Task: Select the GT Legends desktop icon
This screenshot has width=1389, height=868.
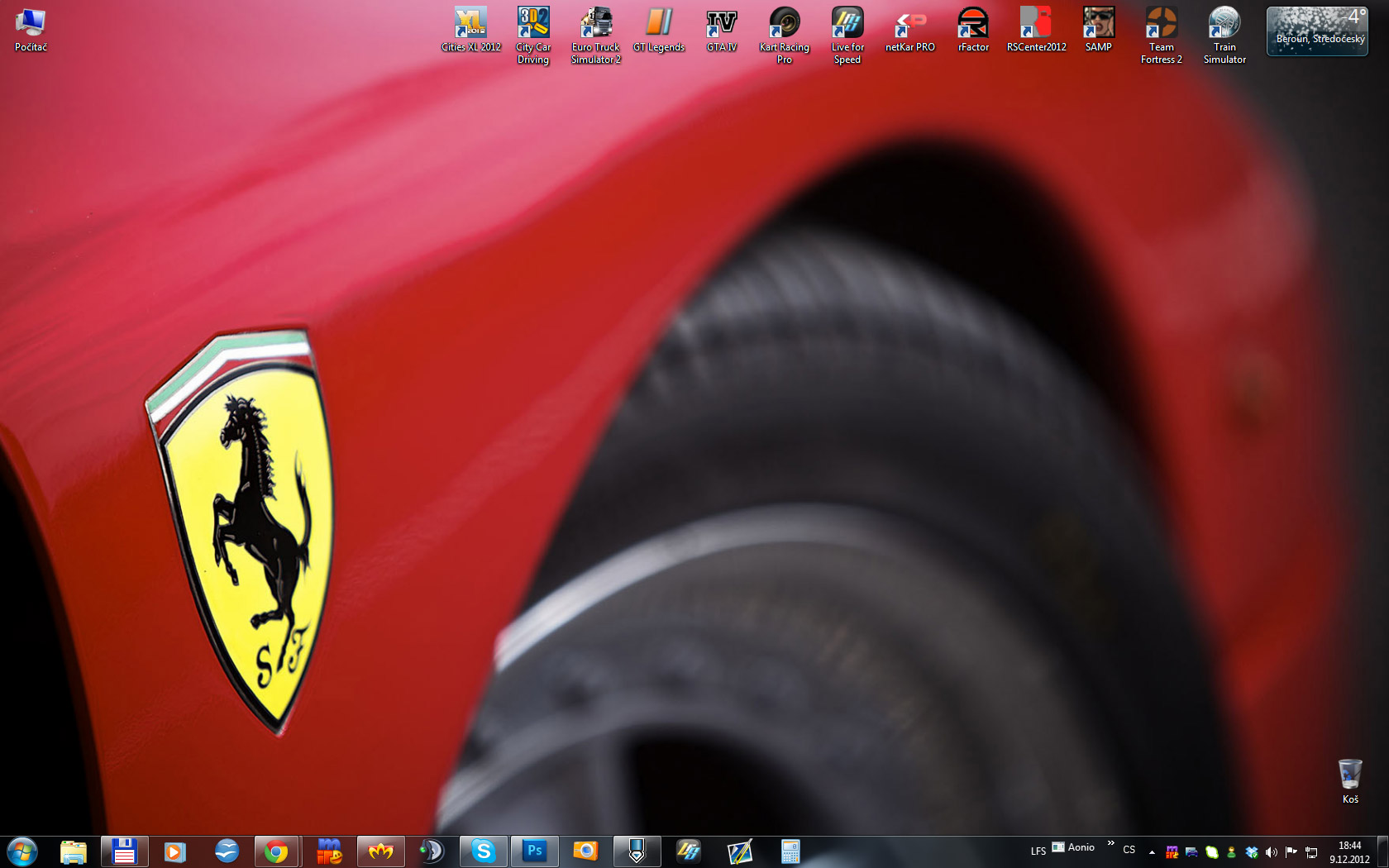Action: pos(659,30)
